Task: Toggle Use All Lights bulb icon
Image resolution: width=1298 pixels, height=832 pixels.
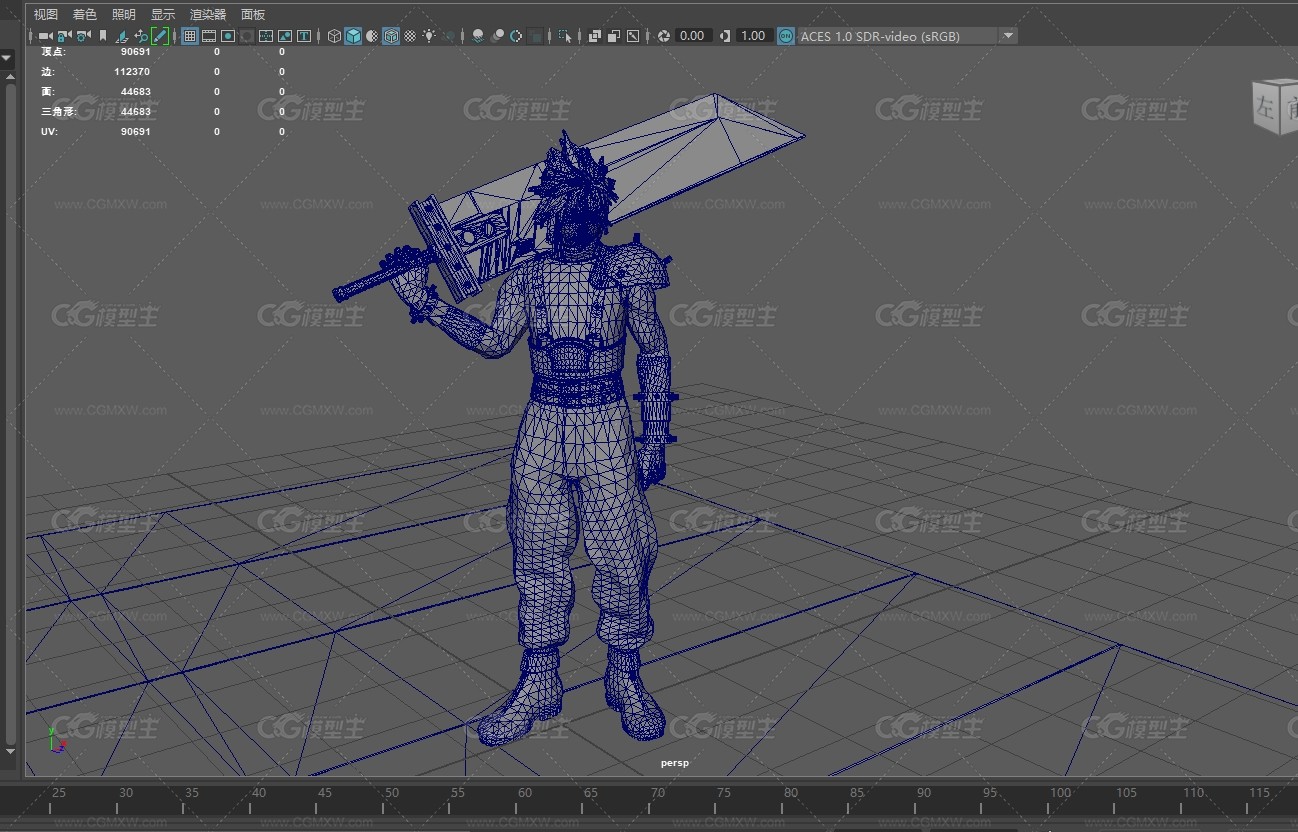Action: [x=429, y=36]
